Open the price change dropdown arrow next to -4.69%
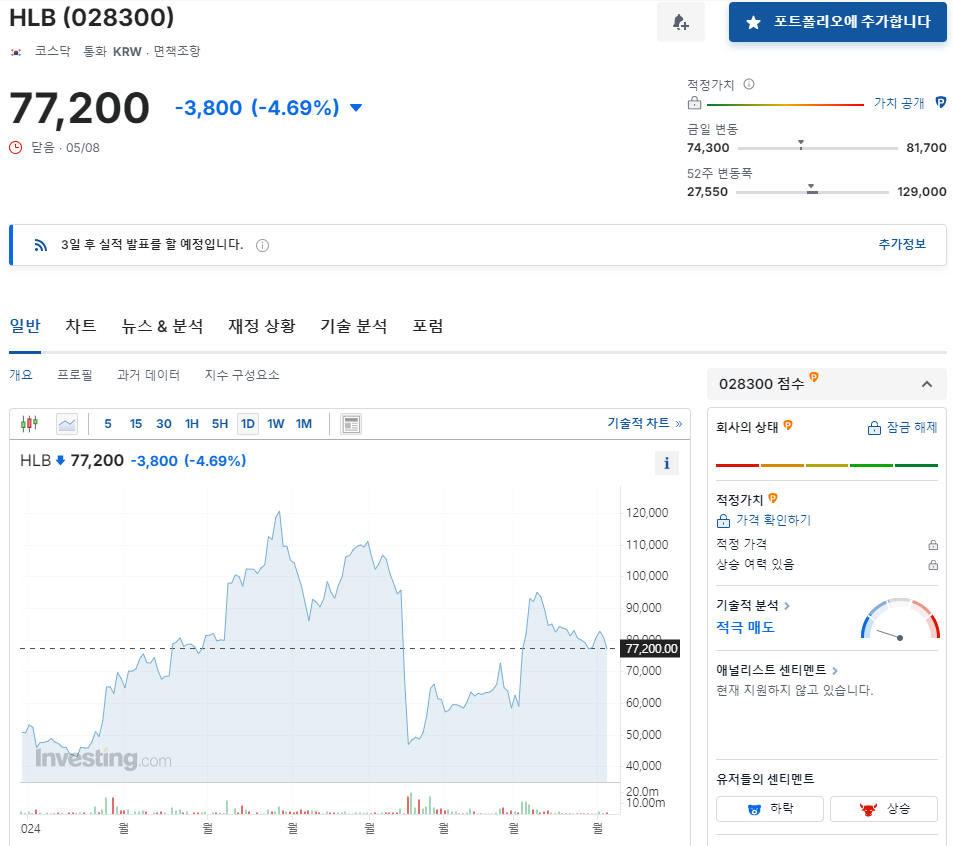 [x=357, y=108]
